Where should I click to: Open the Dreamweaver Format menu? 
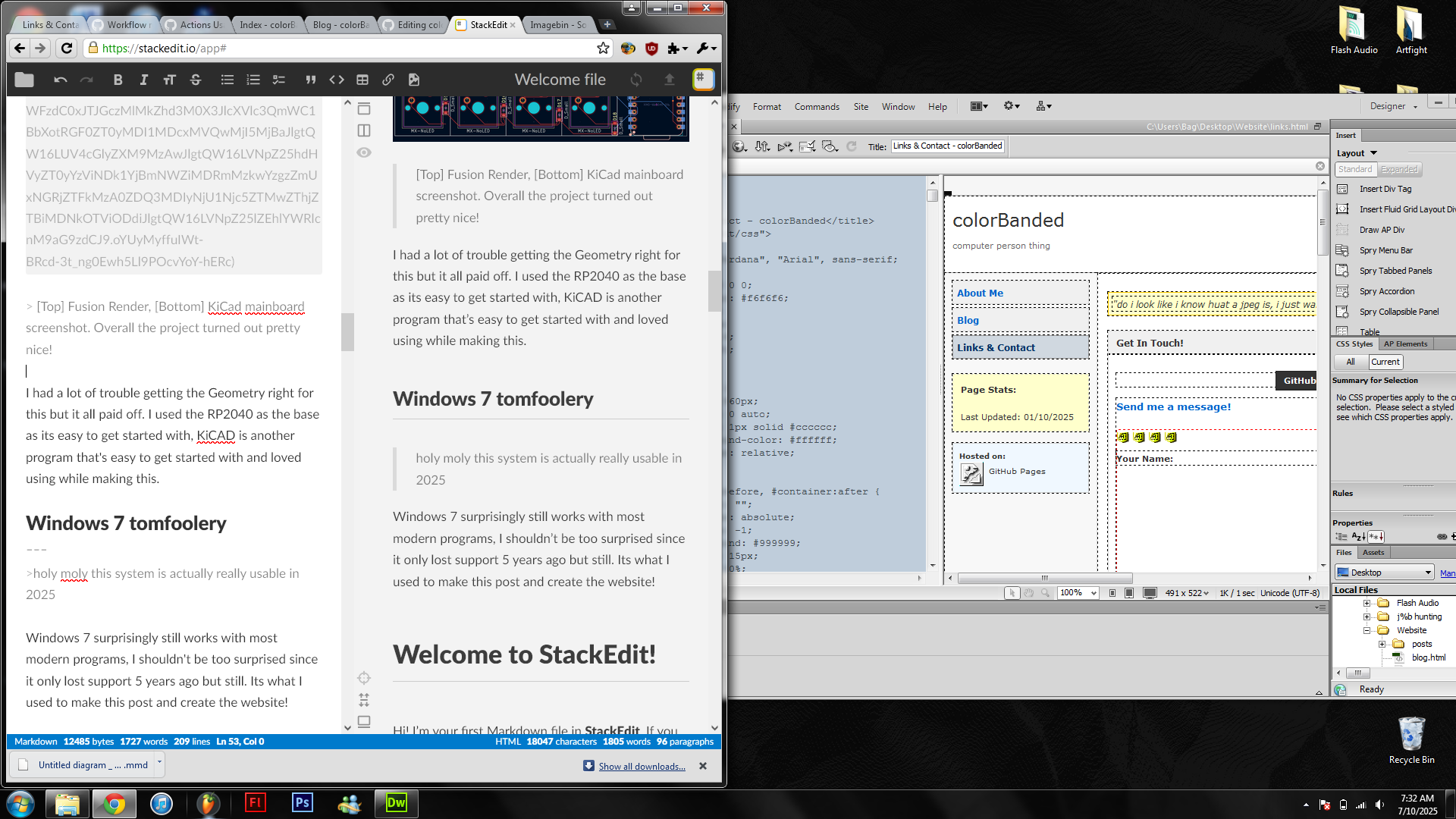coord(767,107)
